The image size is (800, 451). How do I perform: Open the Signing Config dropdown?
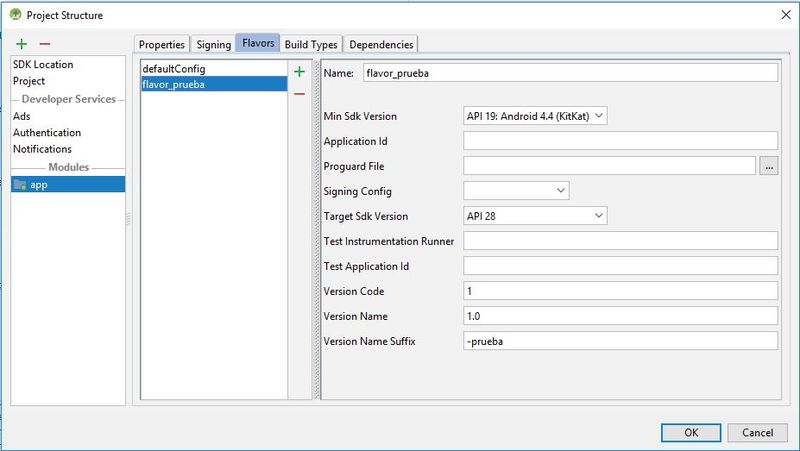516,191
